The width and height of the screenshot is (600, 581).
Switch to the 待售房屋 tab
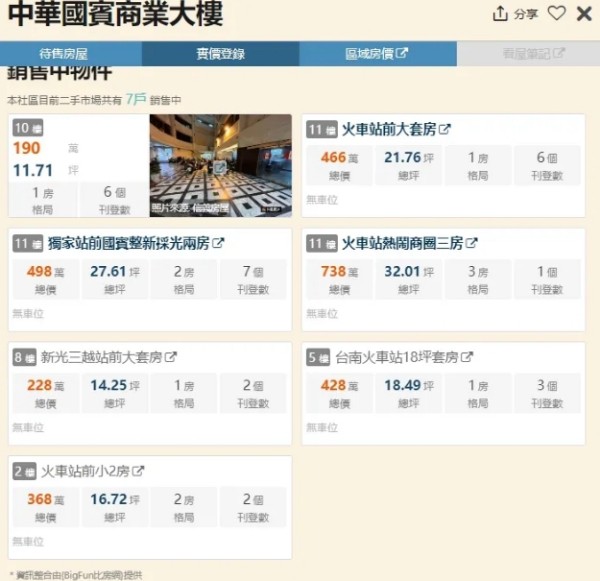[x=64, y=54]
